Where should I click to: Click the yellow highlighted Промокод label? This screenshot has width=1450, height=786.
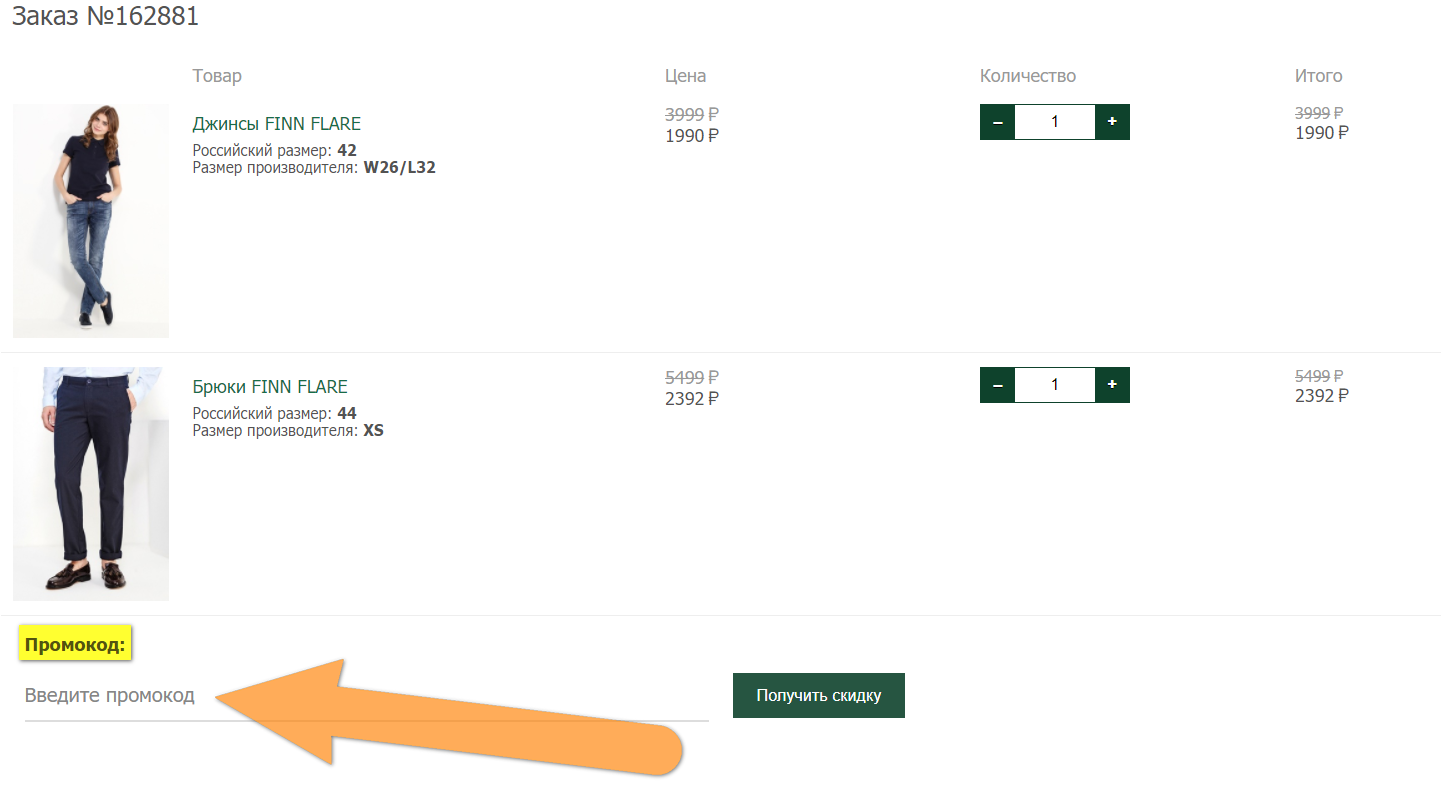click(76, 645)
